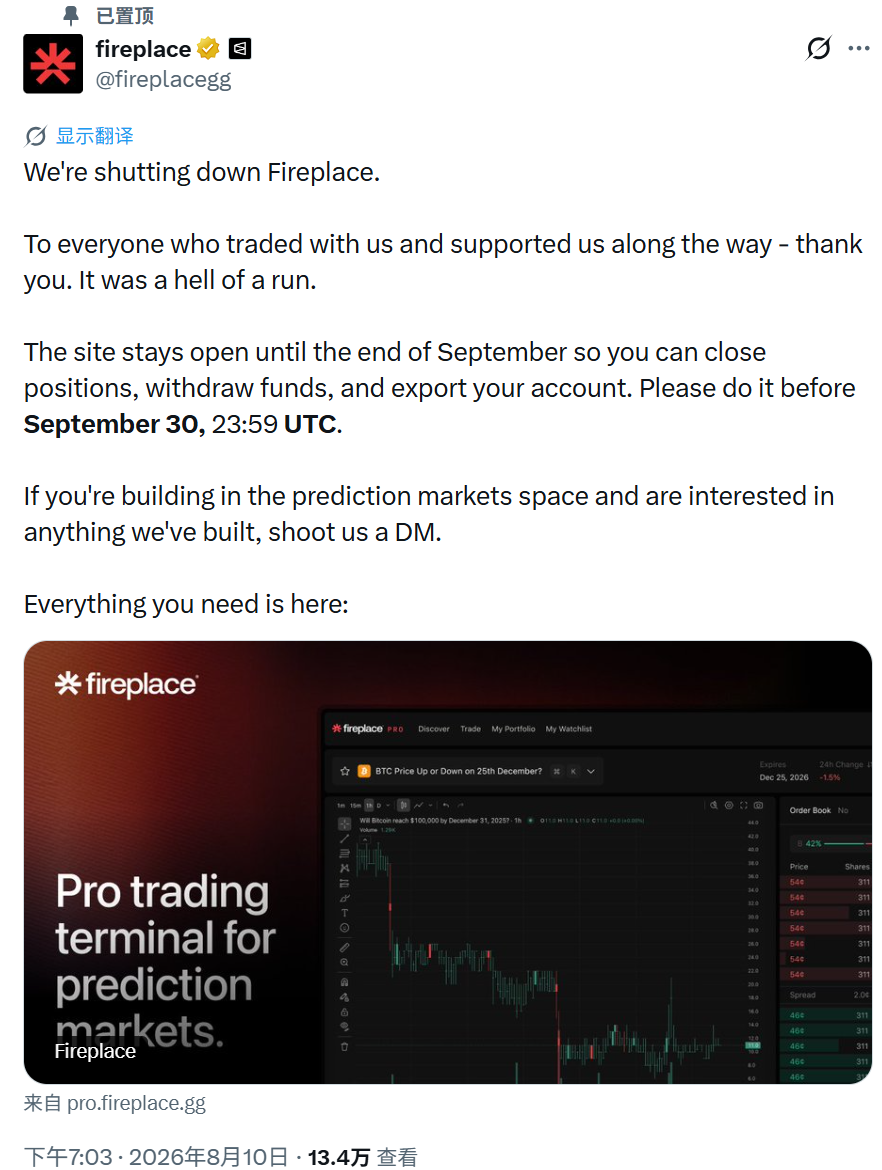The image size is (882, 1170).
Task: Open the three-dot more options menu
Action: [859, 49]
